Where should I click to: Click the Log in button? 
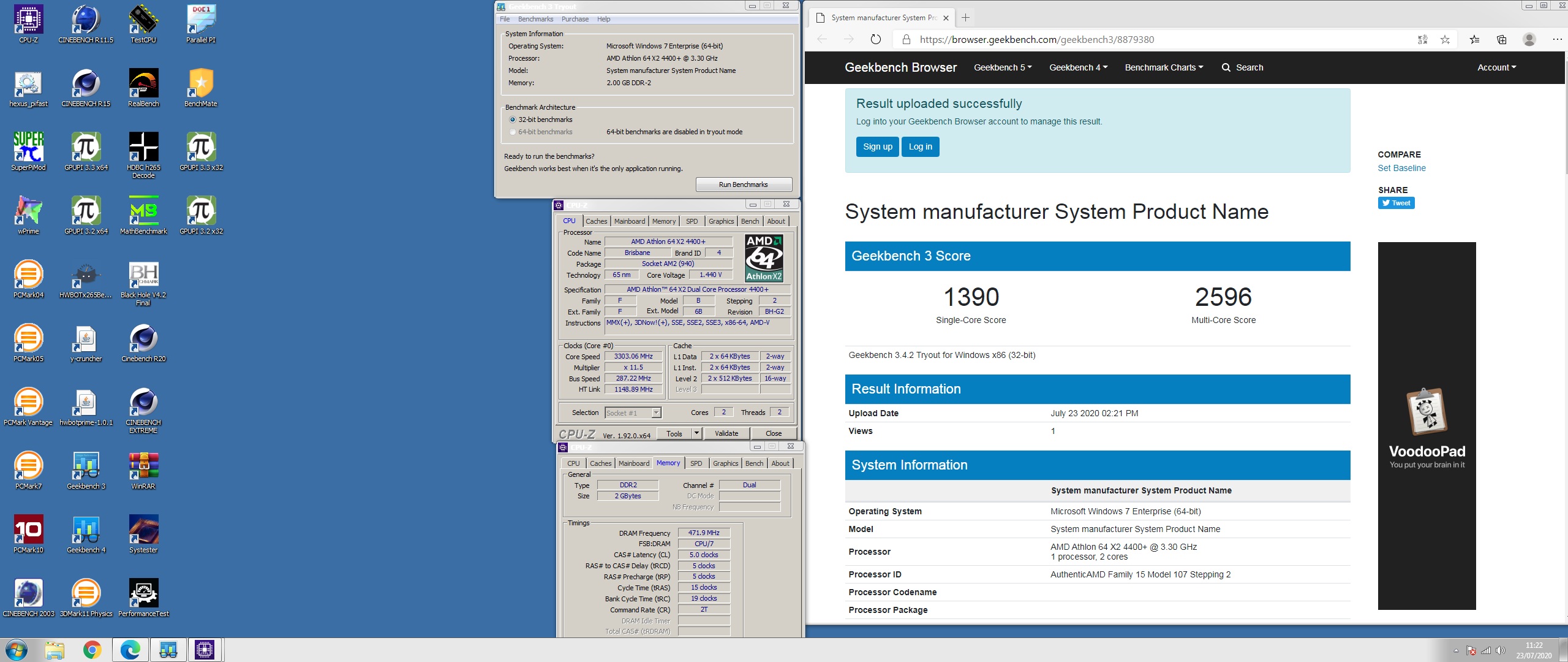920,146
